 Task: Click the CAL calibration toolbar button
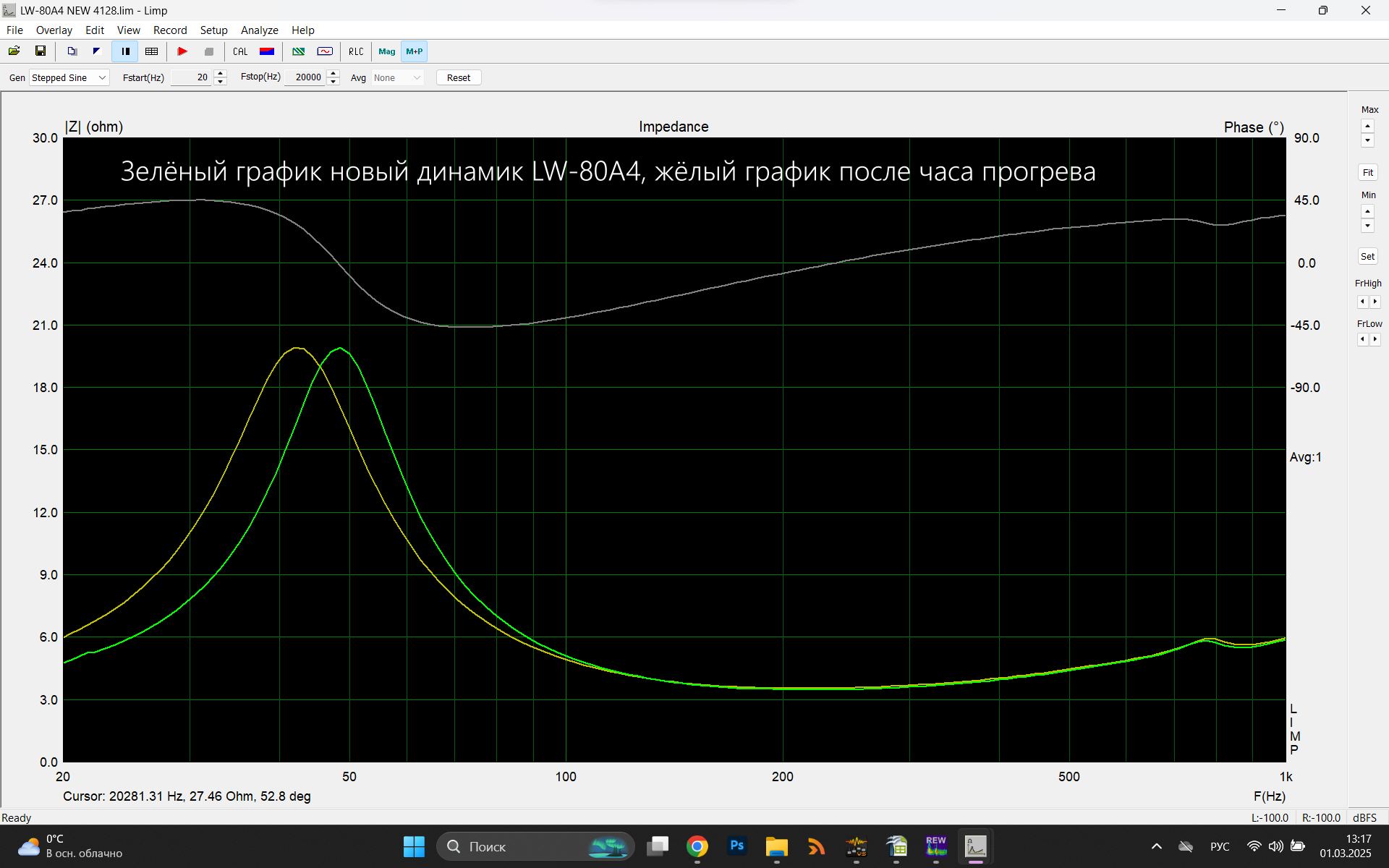pyautogui.click(x=240, y=51)
